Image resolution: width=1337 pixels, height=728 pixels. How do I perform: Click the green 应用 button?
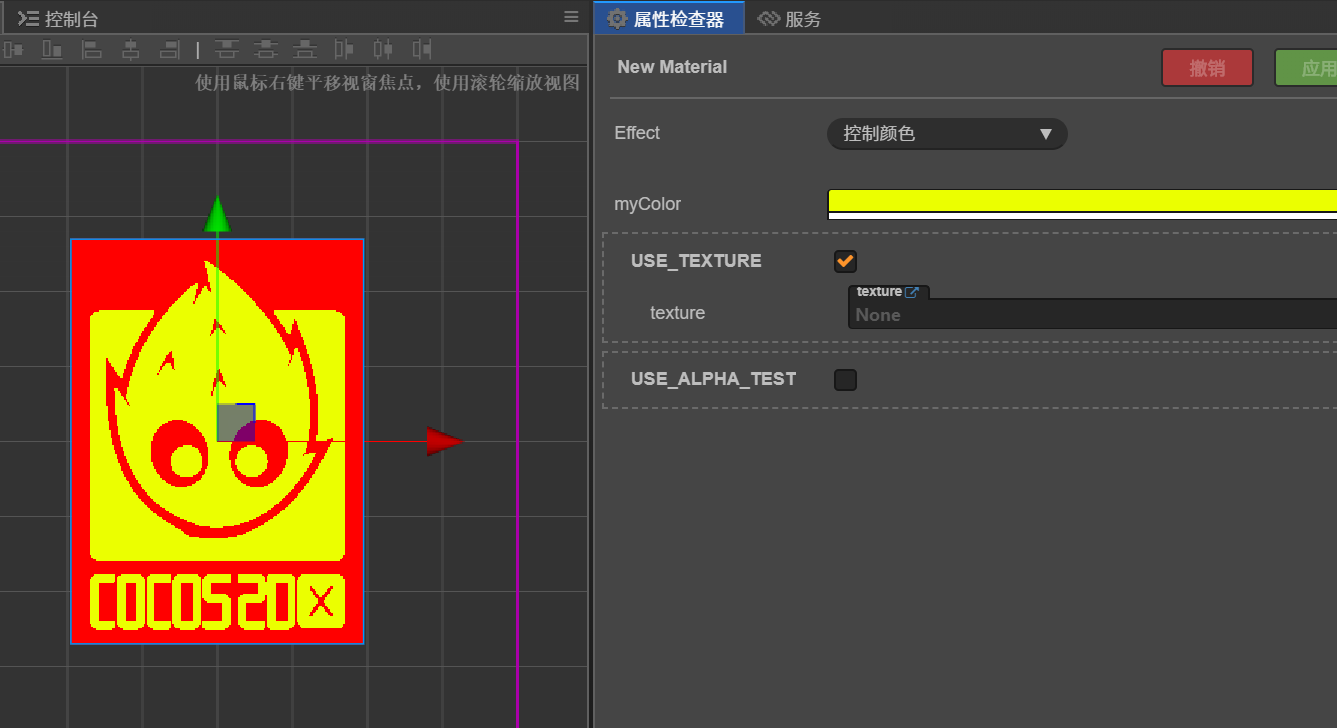coord(1306,68)
